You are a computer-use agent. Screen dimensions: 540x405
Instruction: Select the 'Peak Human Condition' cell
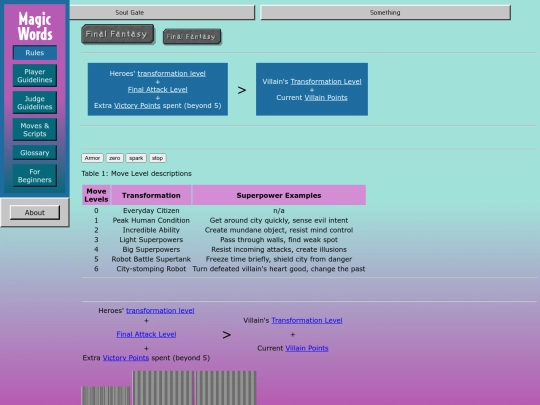pos(151,220)
